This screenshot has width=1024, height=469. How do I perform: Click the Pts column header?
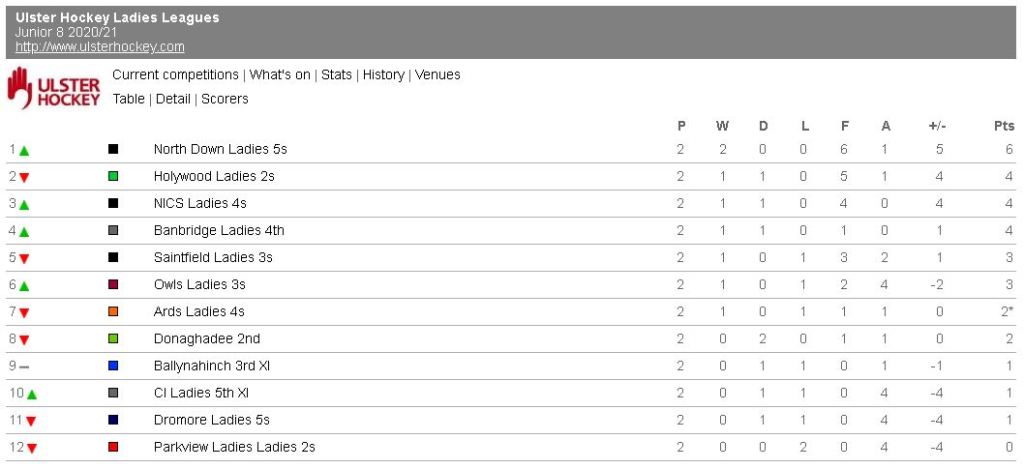(x=1003, y=126)
